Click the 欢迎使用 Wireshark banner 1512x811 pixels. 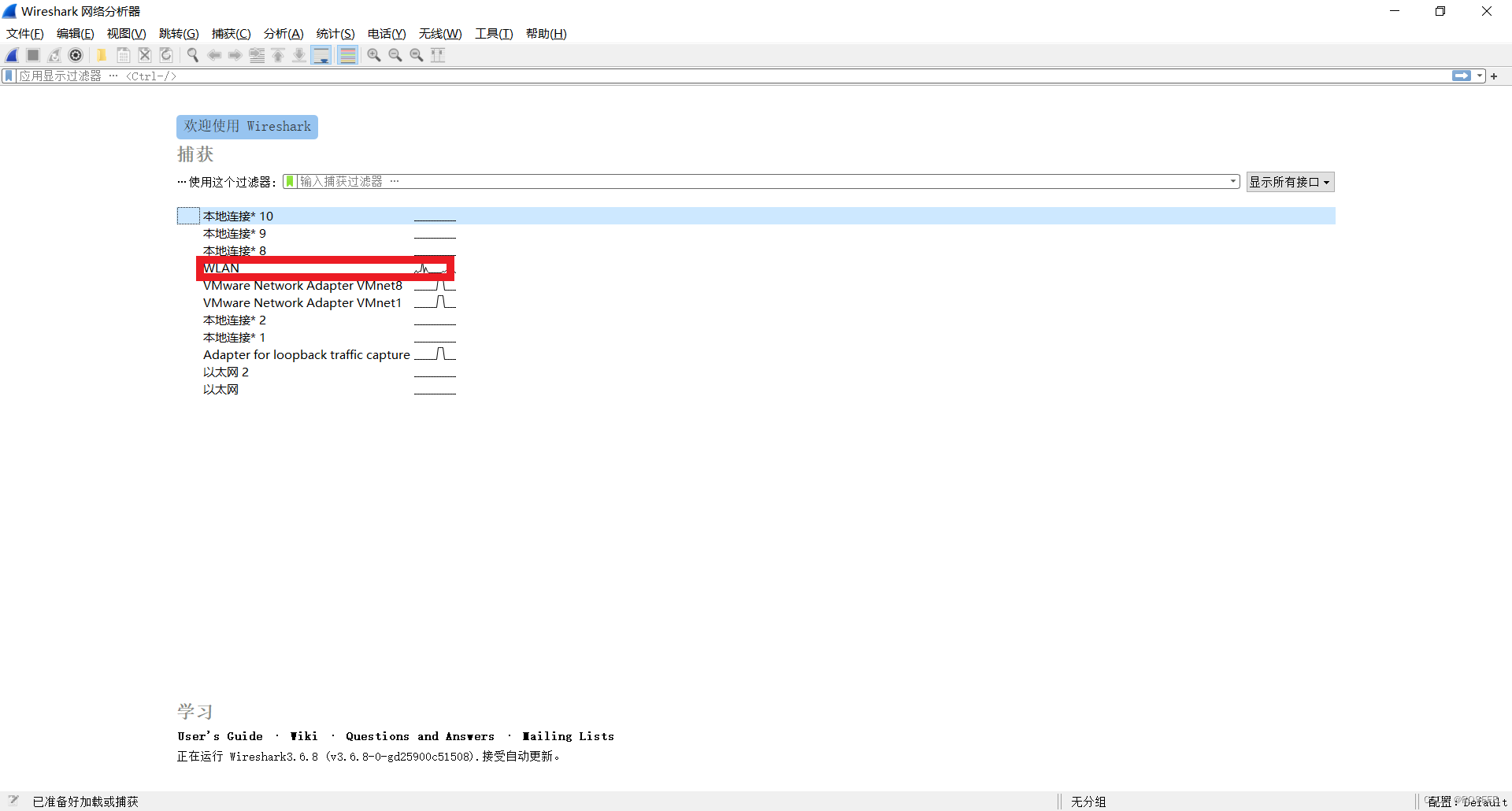247,127
